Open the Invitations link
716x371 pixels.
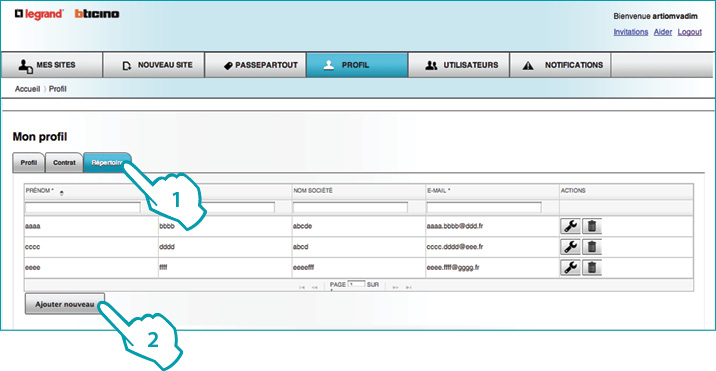631,32
